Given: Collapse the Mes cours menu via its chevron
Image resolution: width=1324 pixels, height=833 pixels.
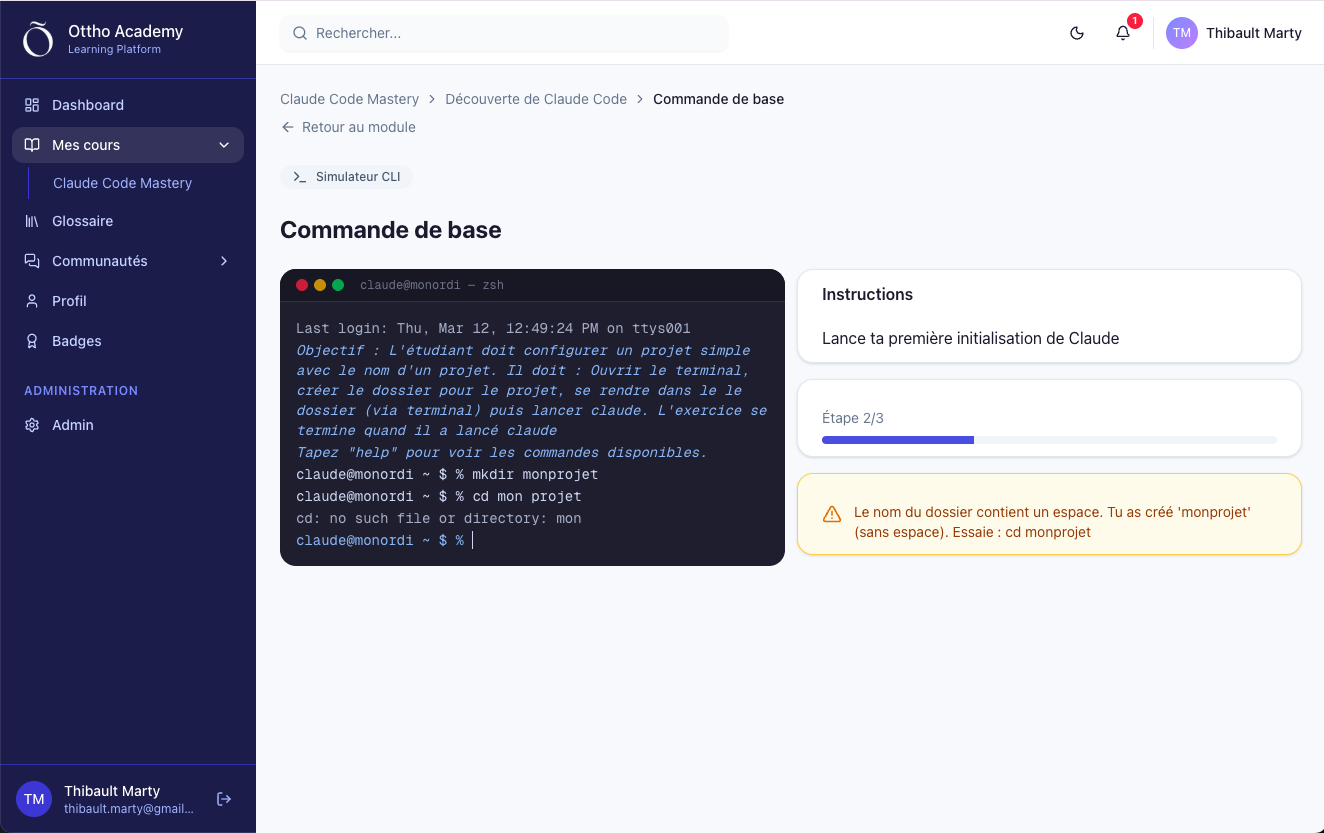Looking at the screenshot, I should [x=224, y=144].
